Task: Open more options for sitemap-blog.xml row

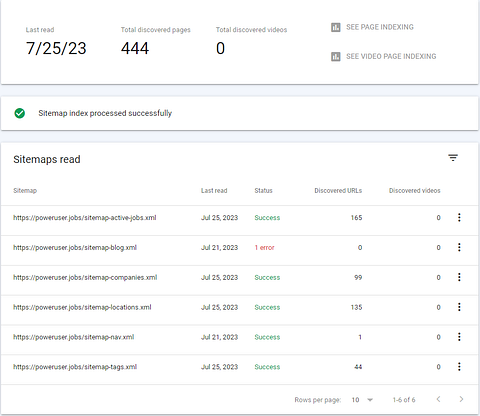Action: click(459, 247)
